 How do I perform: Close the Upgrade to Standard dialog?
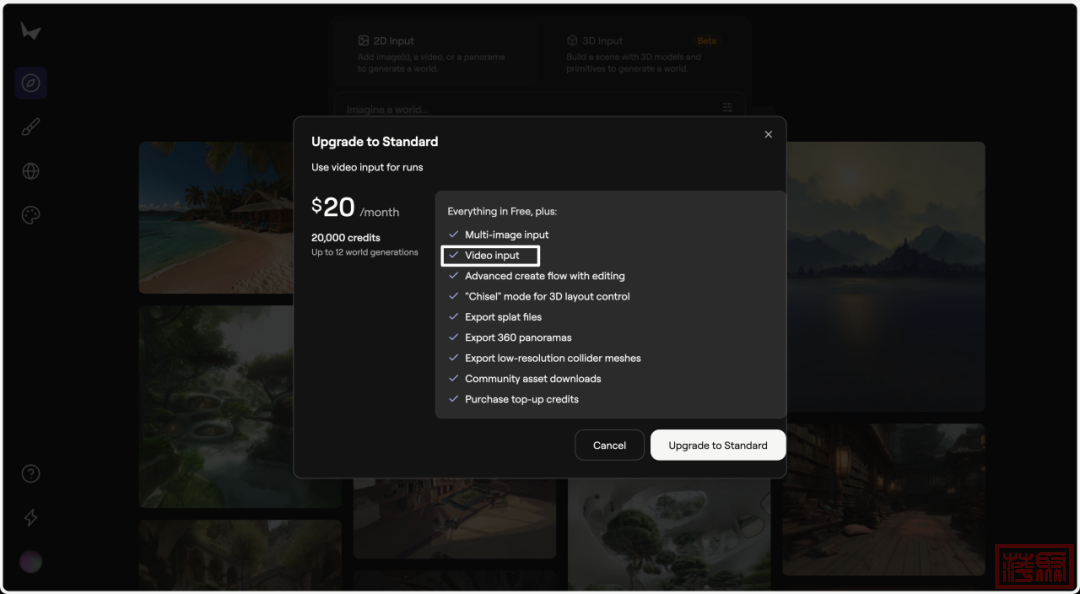pyautogui.click(x=768, y=134)
